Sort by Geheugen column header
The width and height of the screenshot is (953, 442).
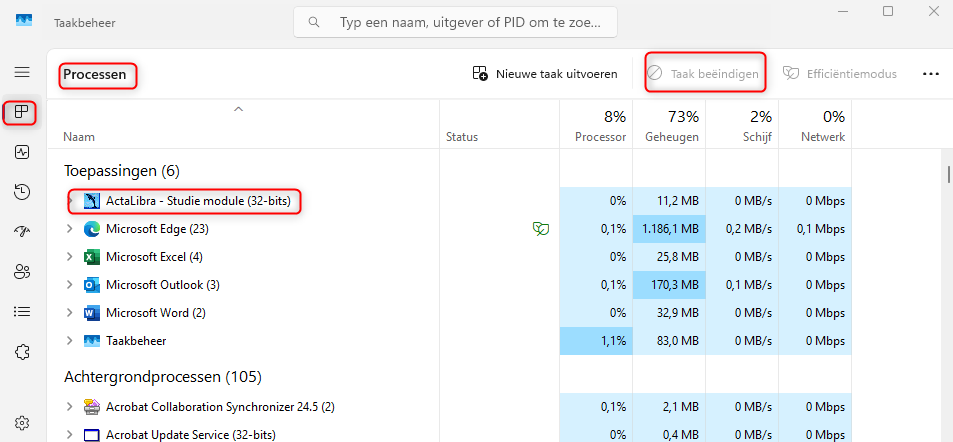(x=669, y=125)
